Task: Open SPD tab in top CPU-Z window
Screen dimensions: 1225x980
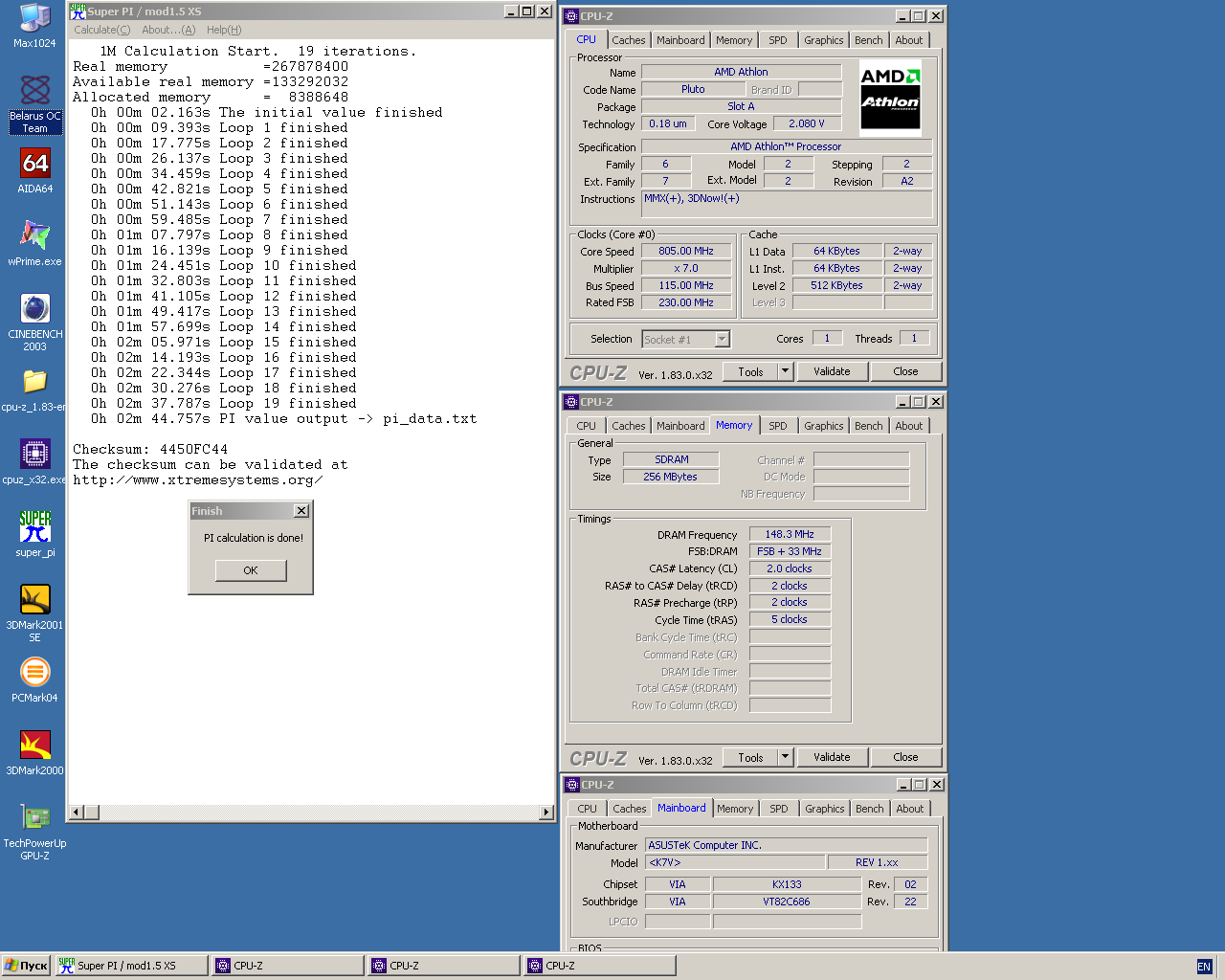Action: tap(778, 40)
